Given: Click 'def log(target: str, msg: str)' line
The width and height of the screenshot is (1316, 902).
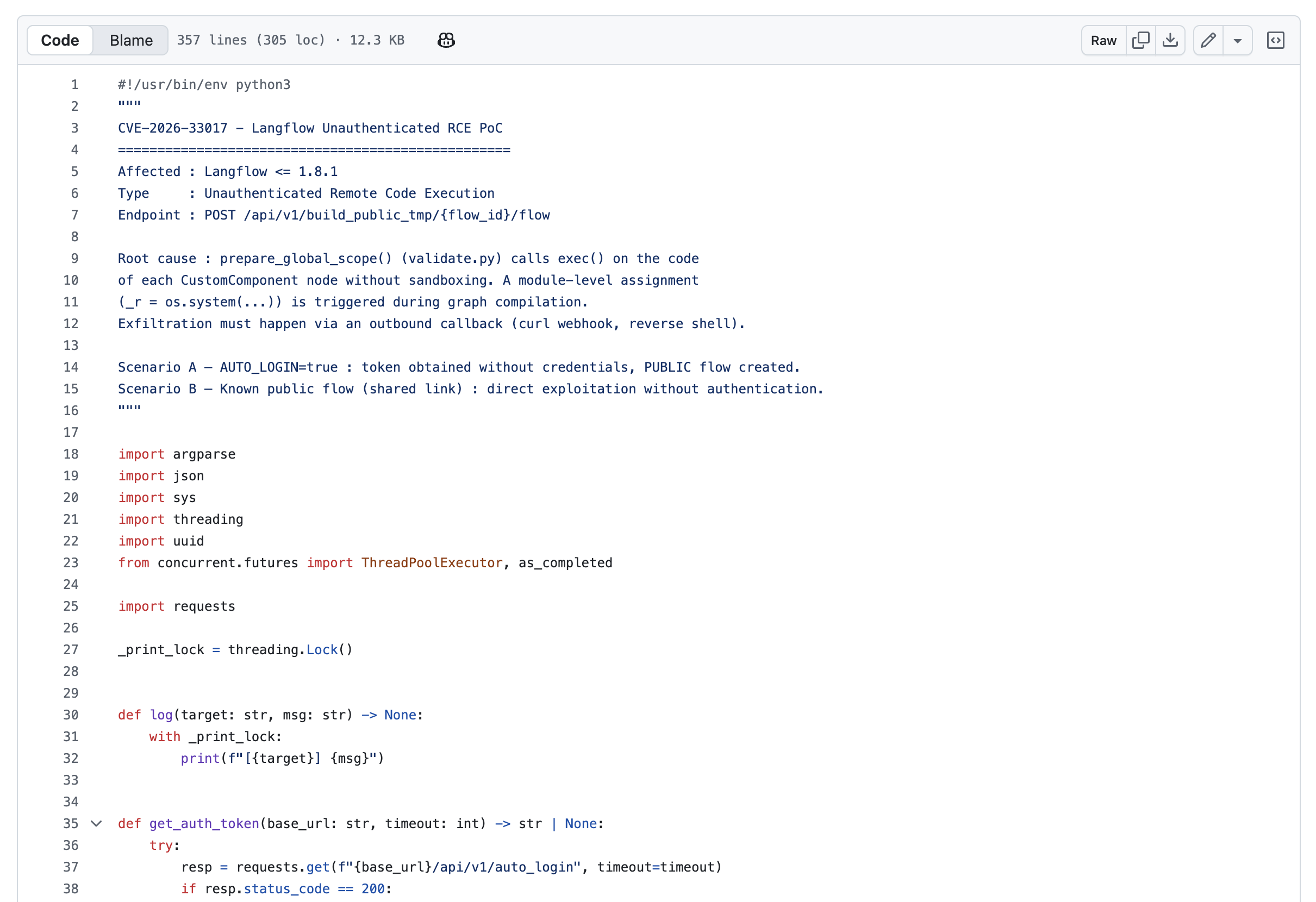Looking at the screenshot, I should tap(271, 715).
